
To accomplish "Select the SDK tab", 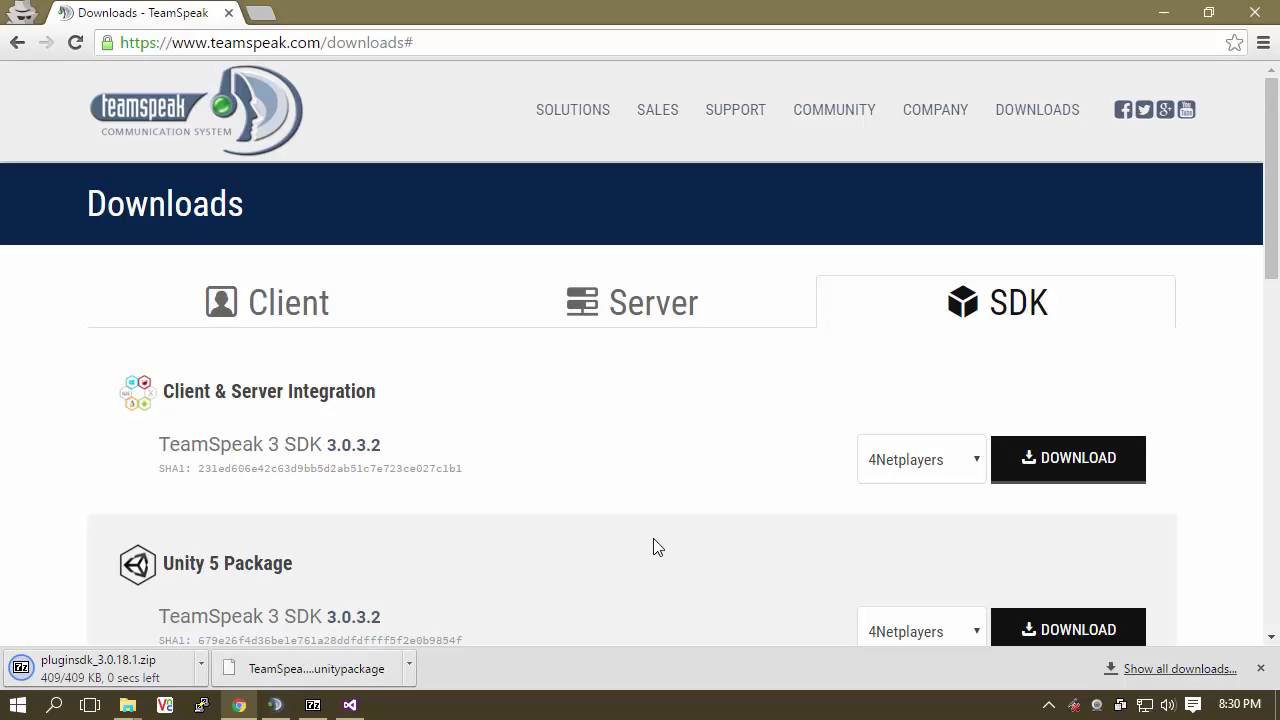I will coord(997,302).
